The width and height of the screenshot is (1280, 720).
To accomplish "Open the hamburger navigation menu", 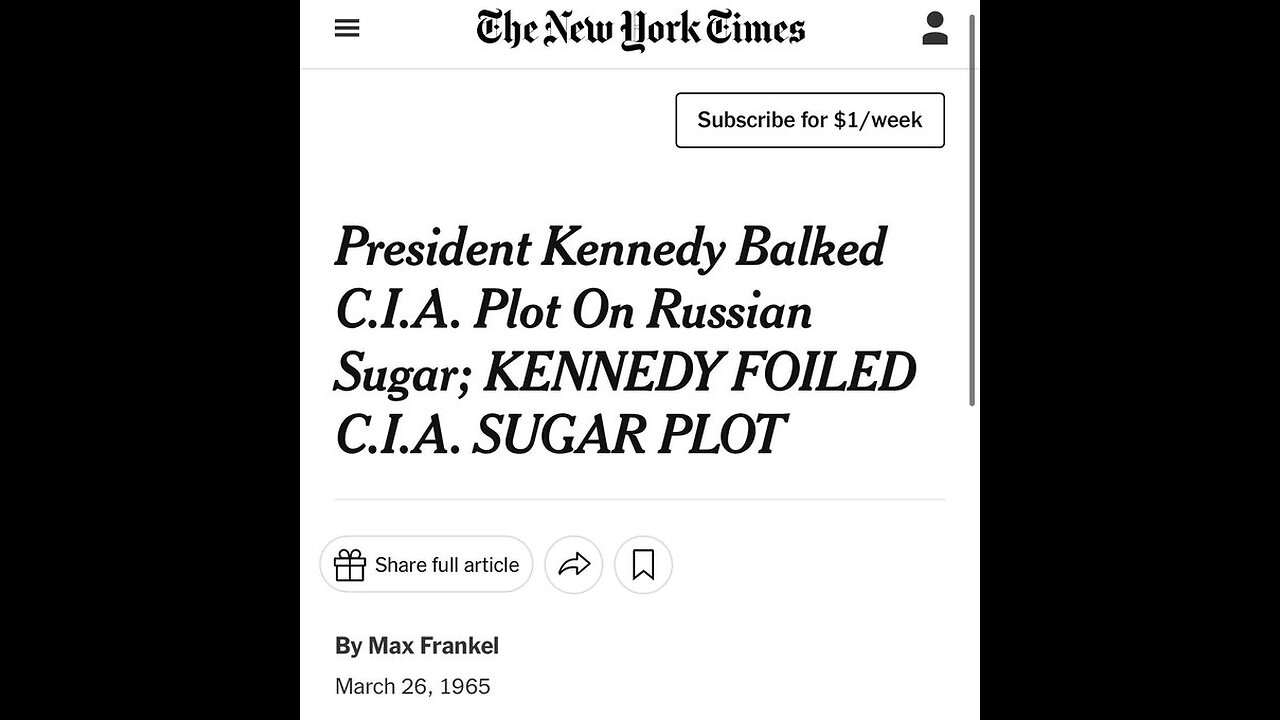I will coord(347,28).
